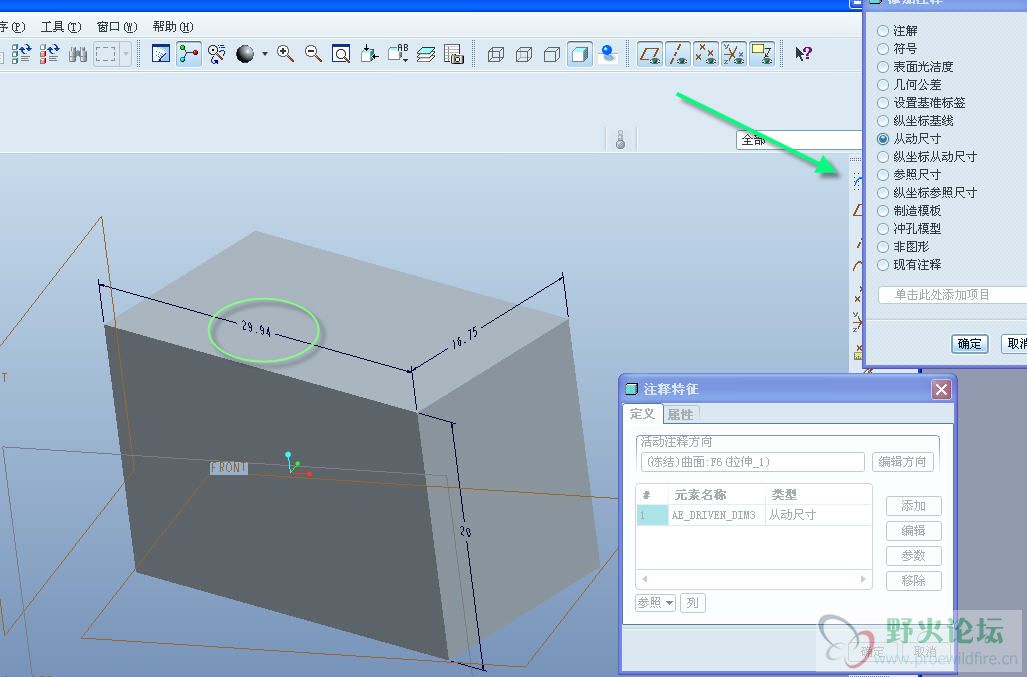This screenshot has height=677, width=1027.
Task: Toggle annotation element display
Action: pyautogui.click(x=762, y=54)
